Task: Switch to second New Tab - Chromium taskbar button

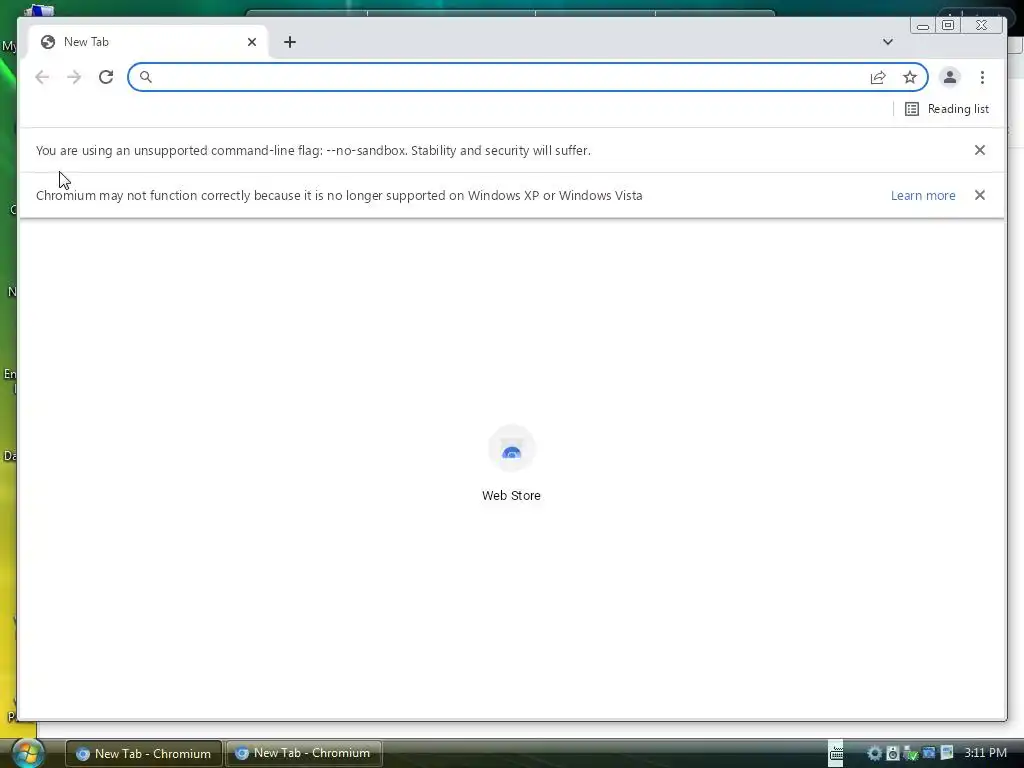Action: pyautogui.click(x=304, y=754)
